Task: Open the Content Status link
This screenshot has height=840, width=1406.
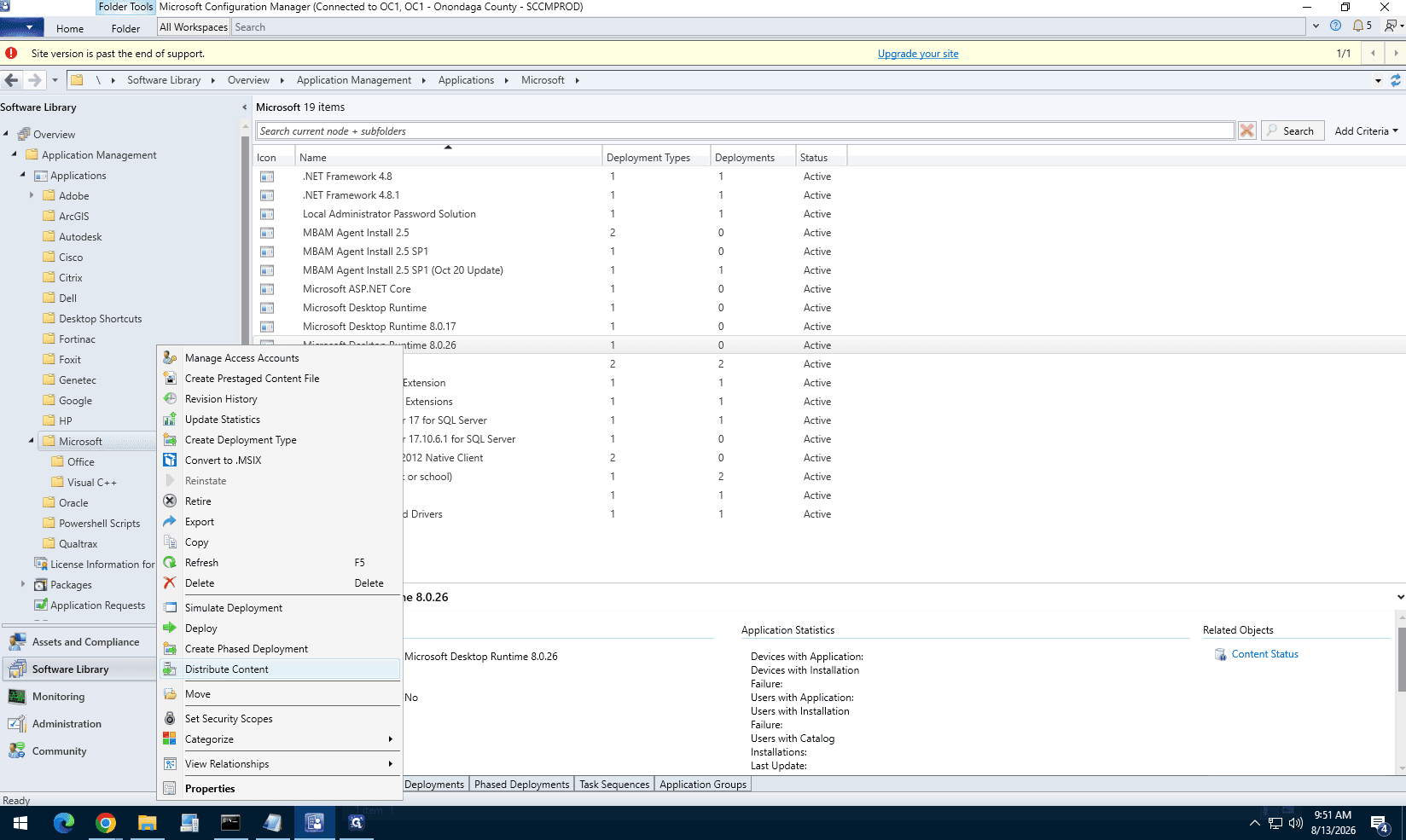Action: coord(1264,654)
